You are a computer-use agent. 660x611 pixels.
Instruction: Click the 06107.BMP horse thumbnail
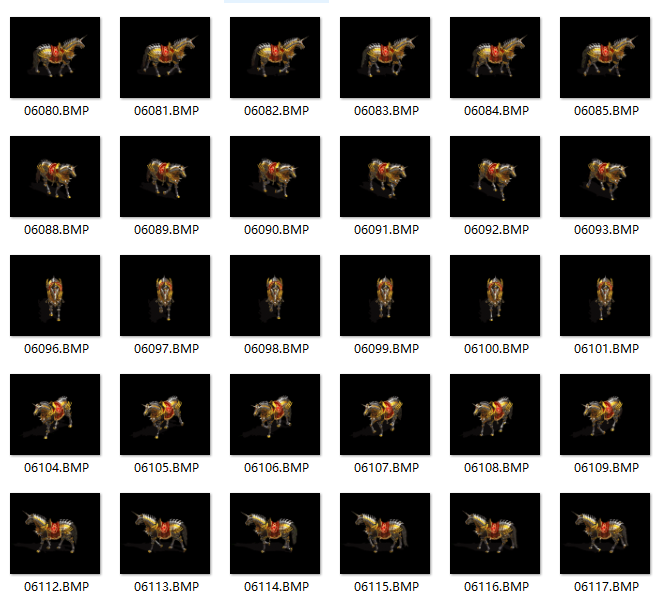tap(385, 414)
